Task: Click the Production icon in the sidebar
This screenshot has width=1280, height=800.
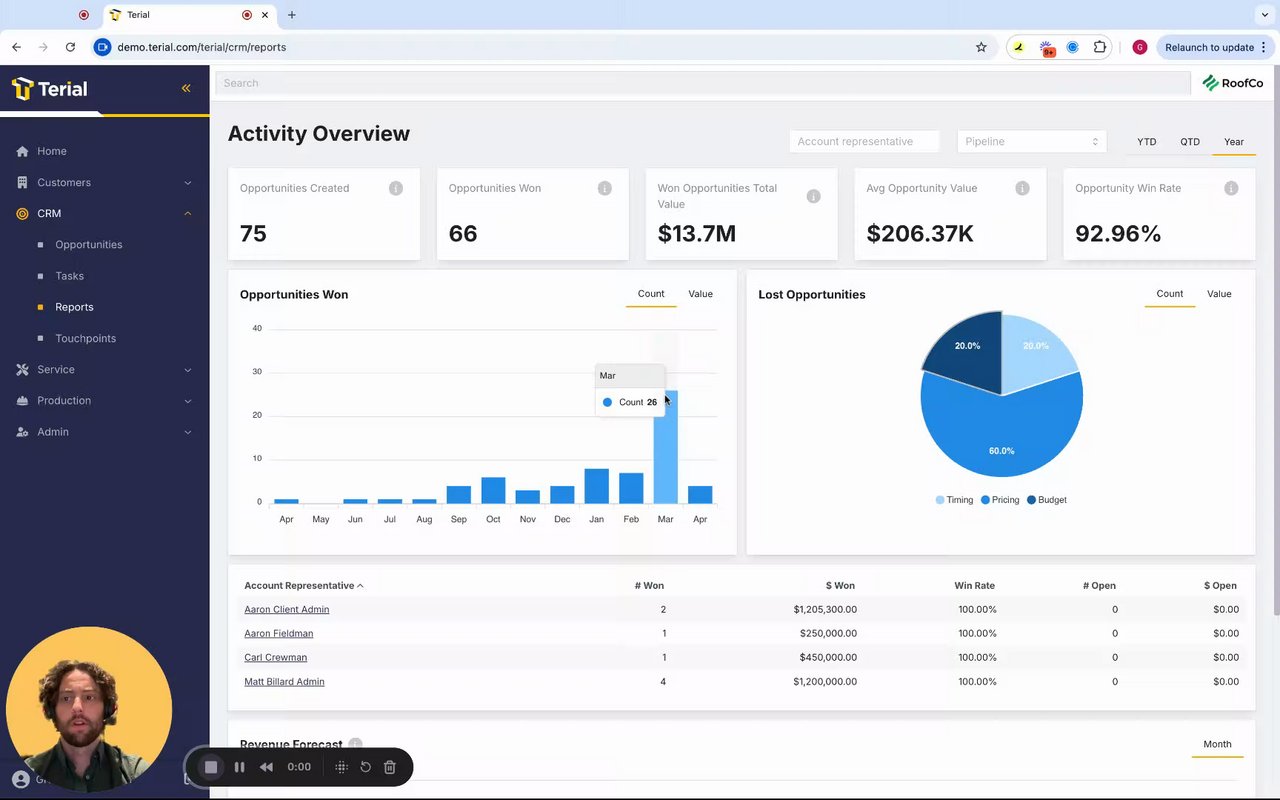Action: [x=22, y=400]
